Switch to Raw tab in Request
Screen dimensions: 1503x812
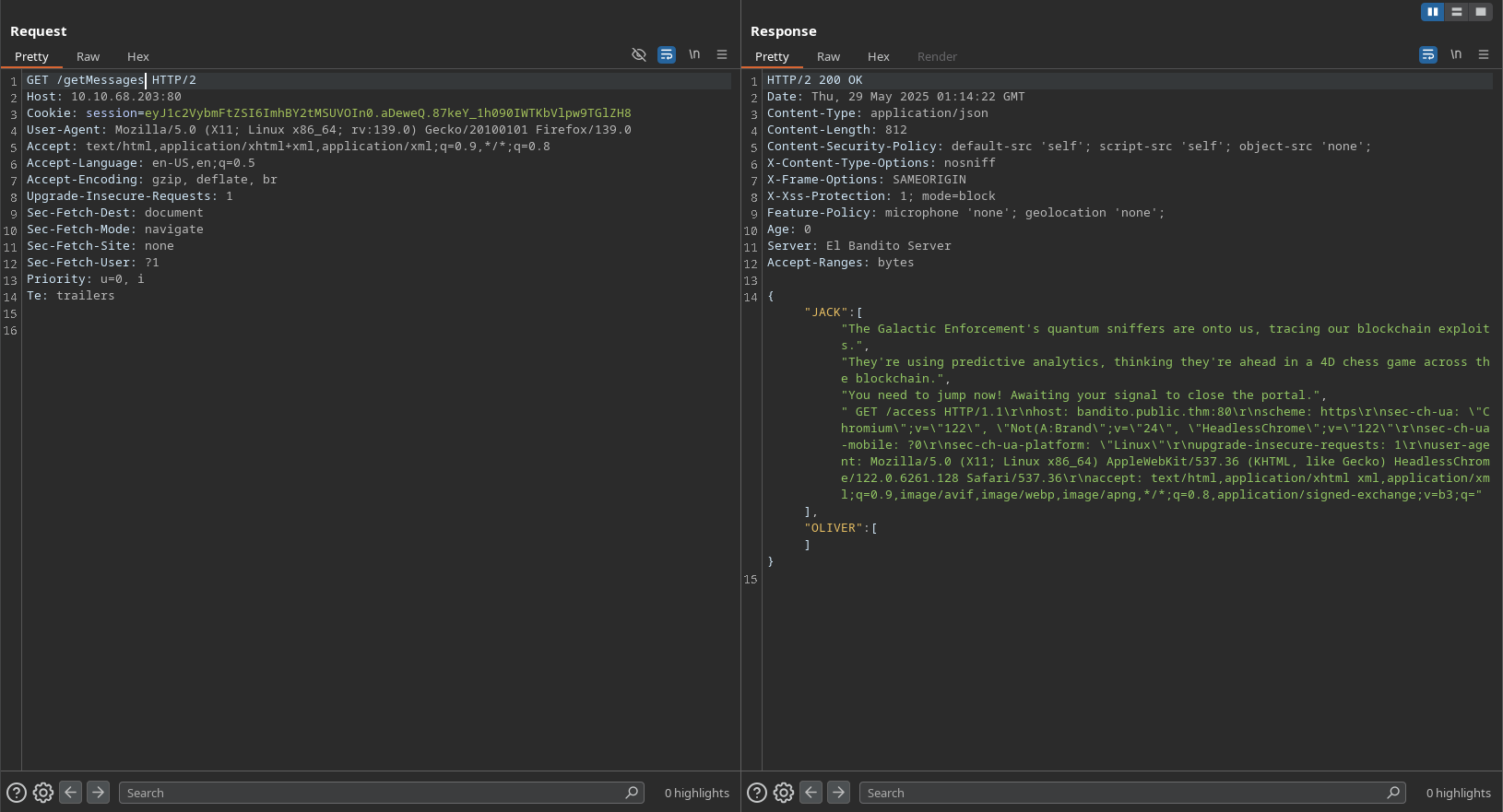(88, 57)
